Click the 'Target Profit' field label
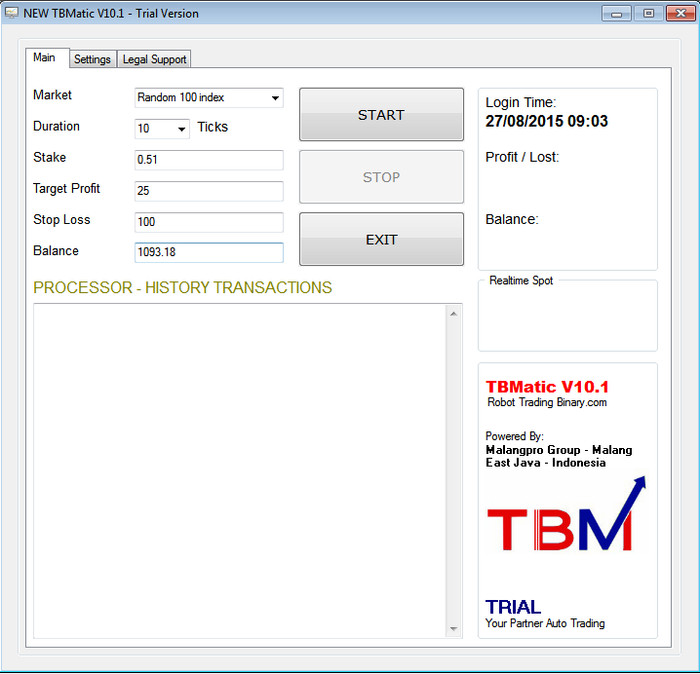Image resolution: width=700 pixels, height=674 pixels. (x=67, y=189)
